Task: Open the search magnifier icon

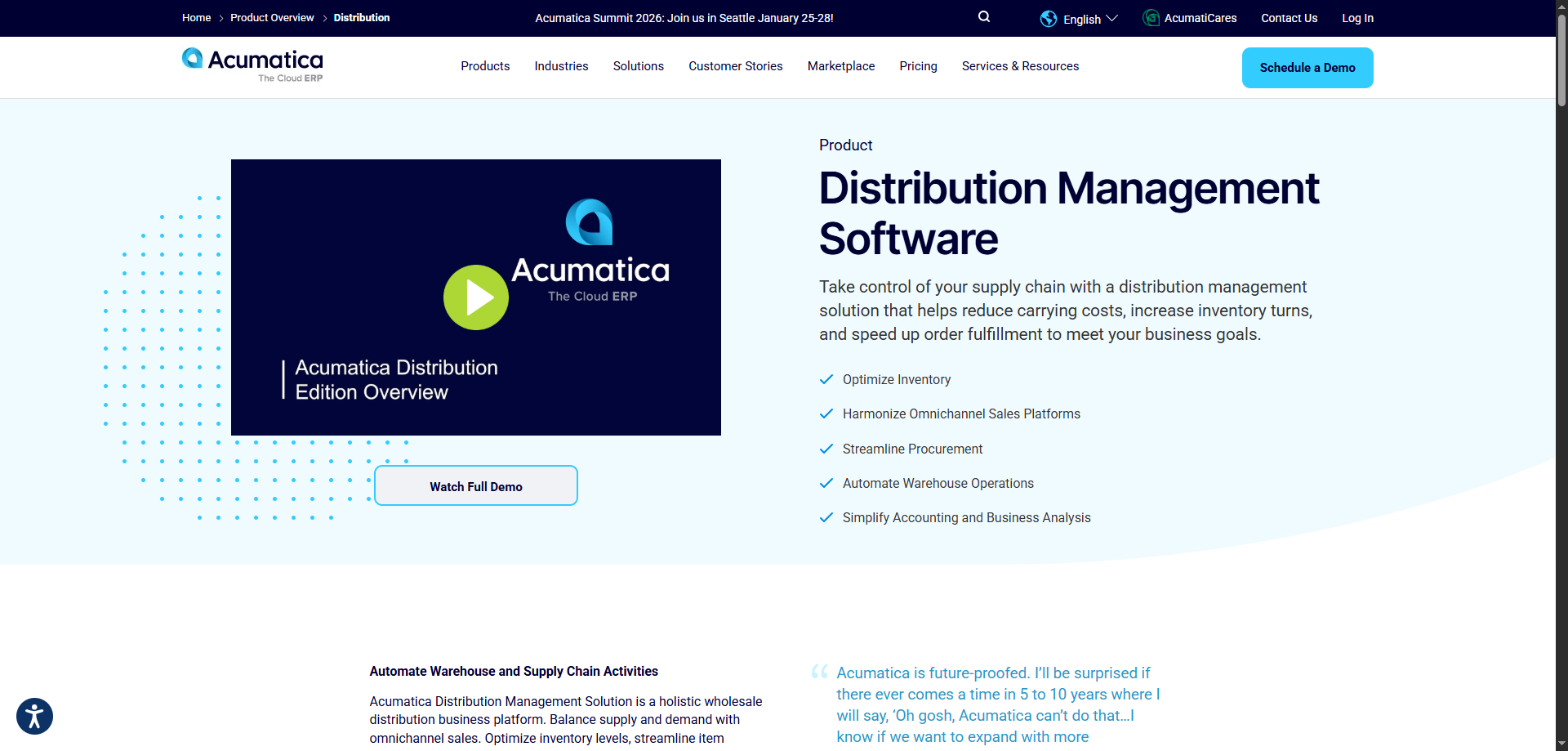Action: [x=984, y=16]
